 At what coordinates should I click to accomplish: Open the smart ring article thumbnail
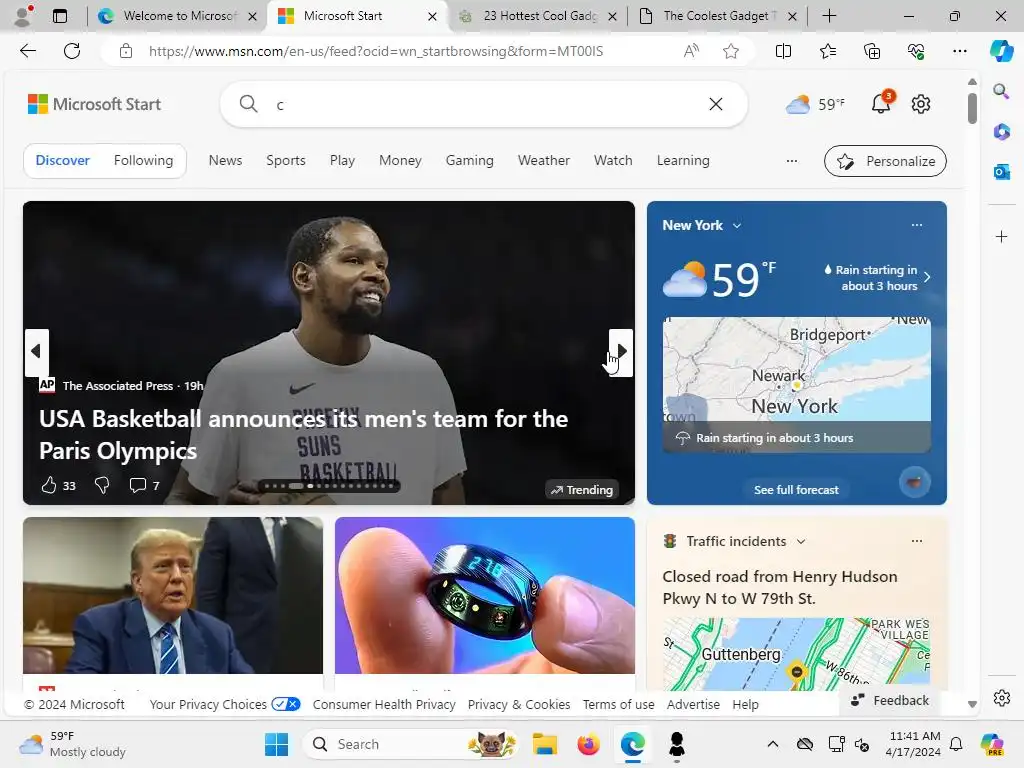(485, 595)
